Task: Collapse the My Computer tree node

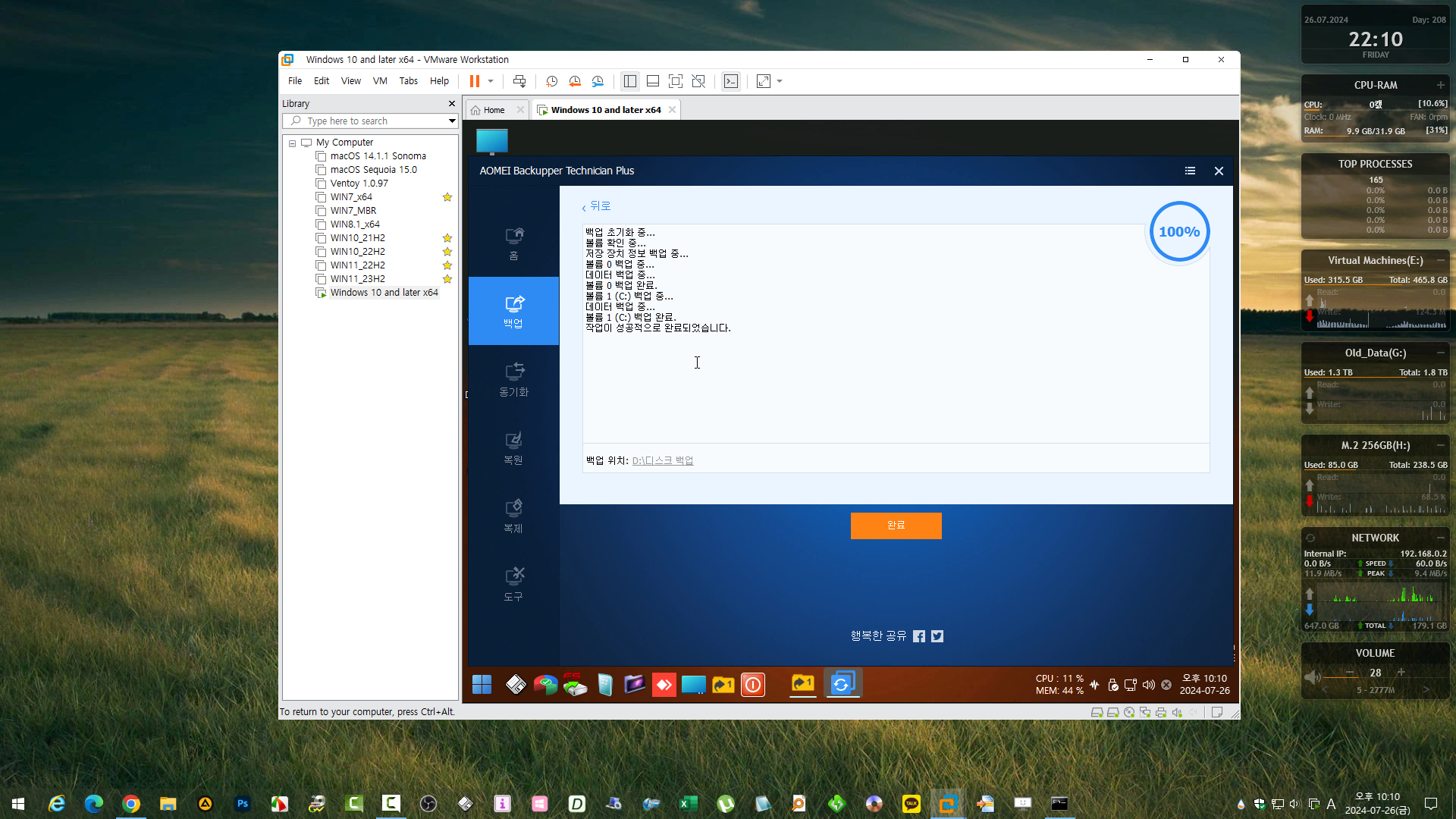Action: 292,143
